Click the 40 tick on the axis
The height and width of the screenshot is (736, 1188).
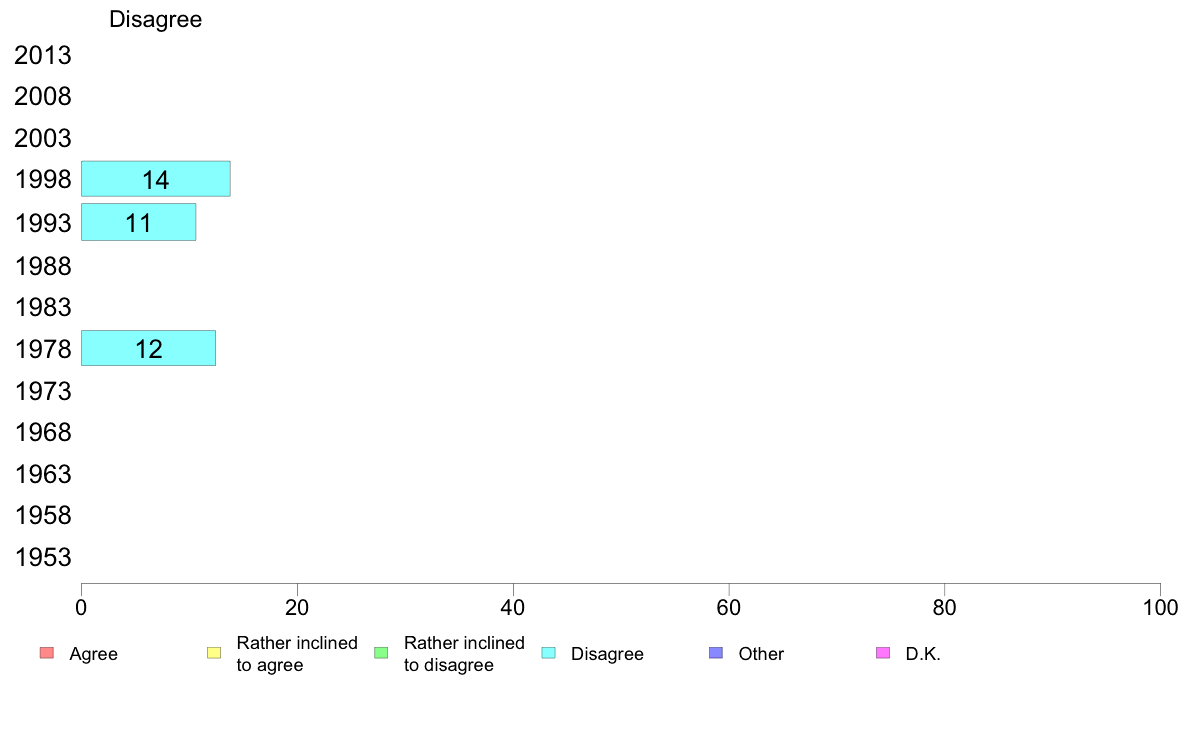513,607
